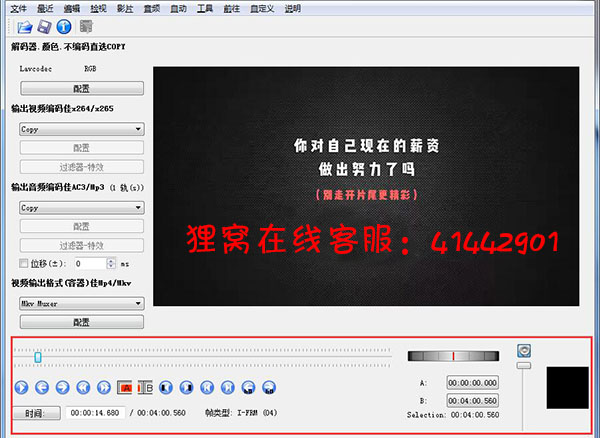Image resolution: width=600 pixels, height=438 pixels.
Task: Open the 前往 menu
Action: point(232,8)
